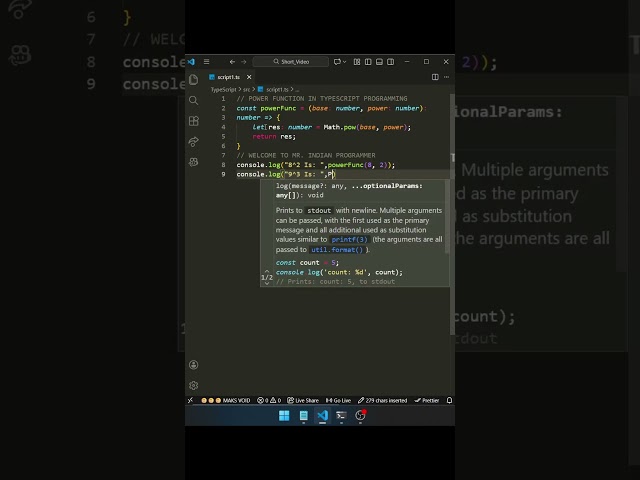Click Live Share in the status bar

pos(303,400)
